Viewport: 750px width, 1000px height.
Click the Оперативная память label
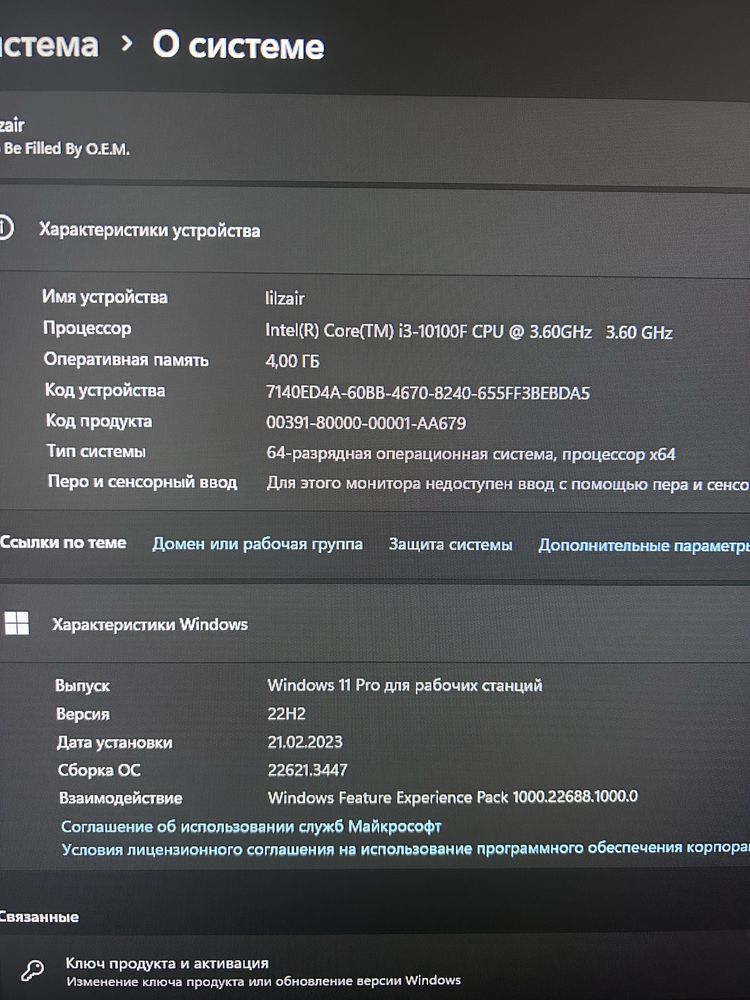(x=126, y=360)
